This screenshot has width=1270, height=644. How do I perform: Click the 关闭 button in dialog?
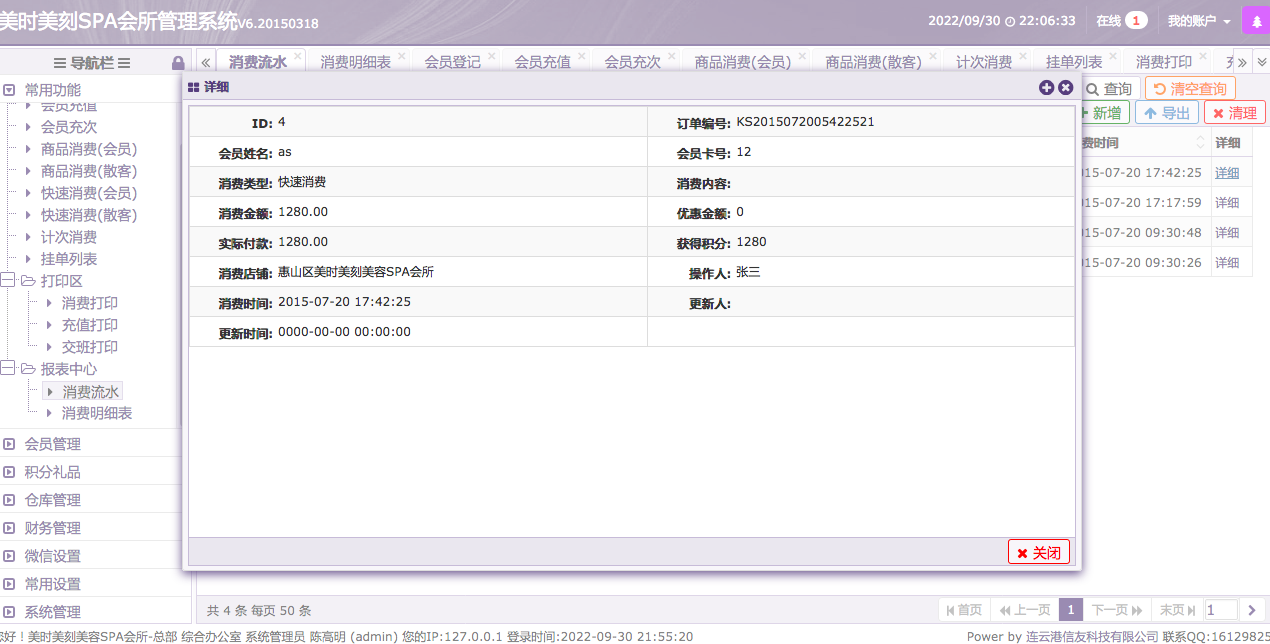1039,552
